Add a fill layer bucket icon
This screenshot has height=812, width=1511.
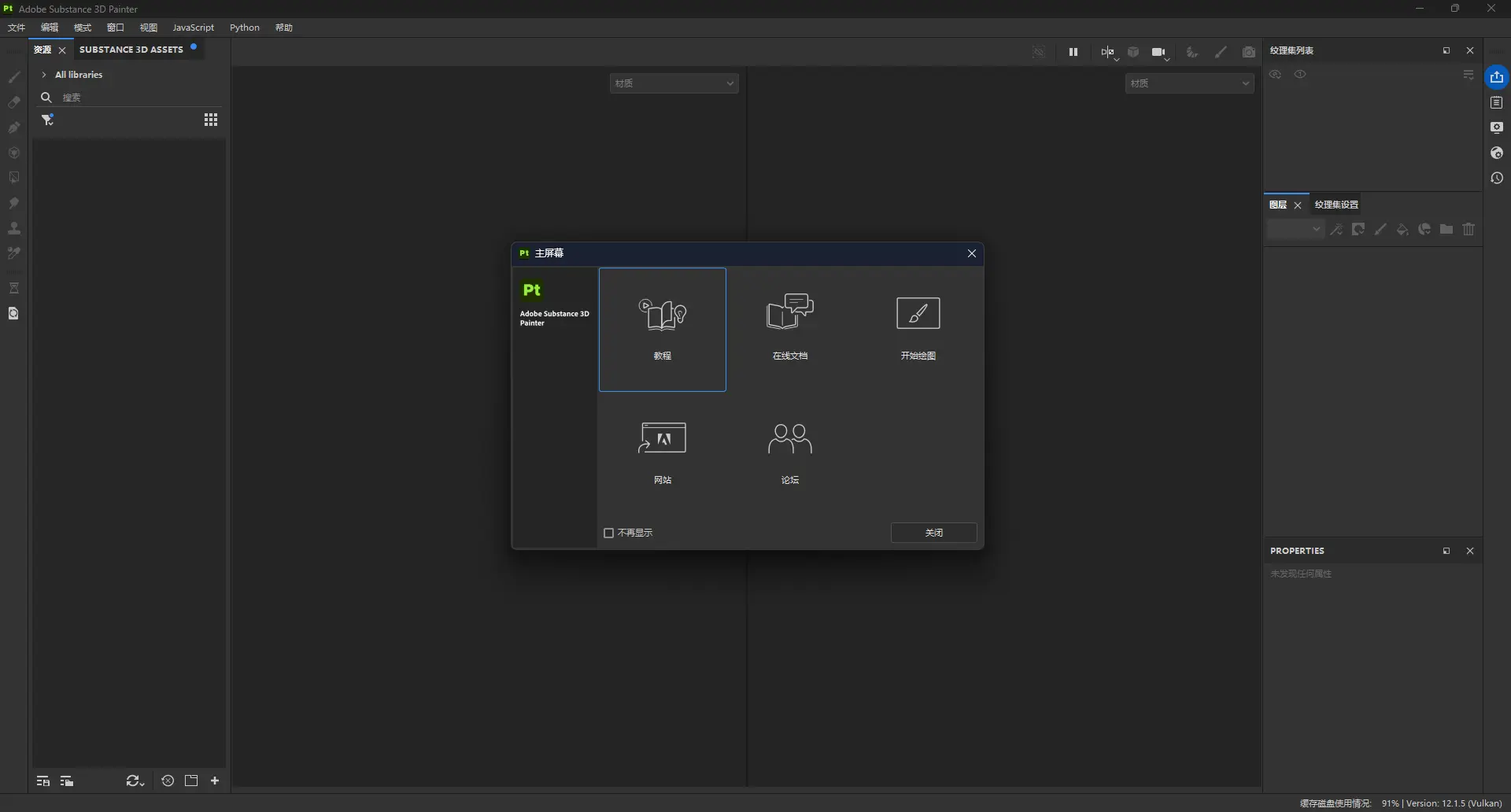click(x=1402, y=230)
